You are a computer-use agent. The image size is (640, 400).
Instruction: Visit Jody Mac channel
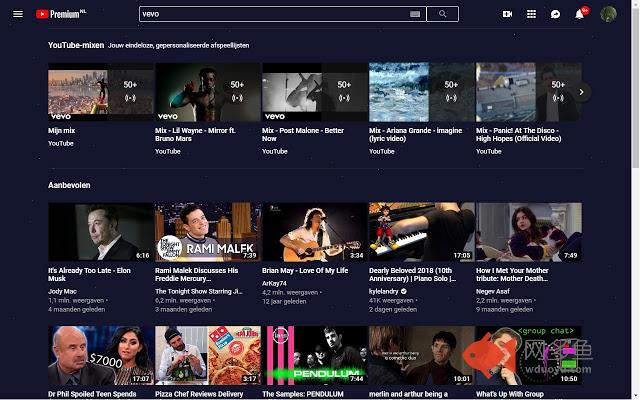click(62, 291)
